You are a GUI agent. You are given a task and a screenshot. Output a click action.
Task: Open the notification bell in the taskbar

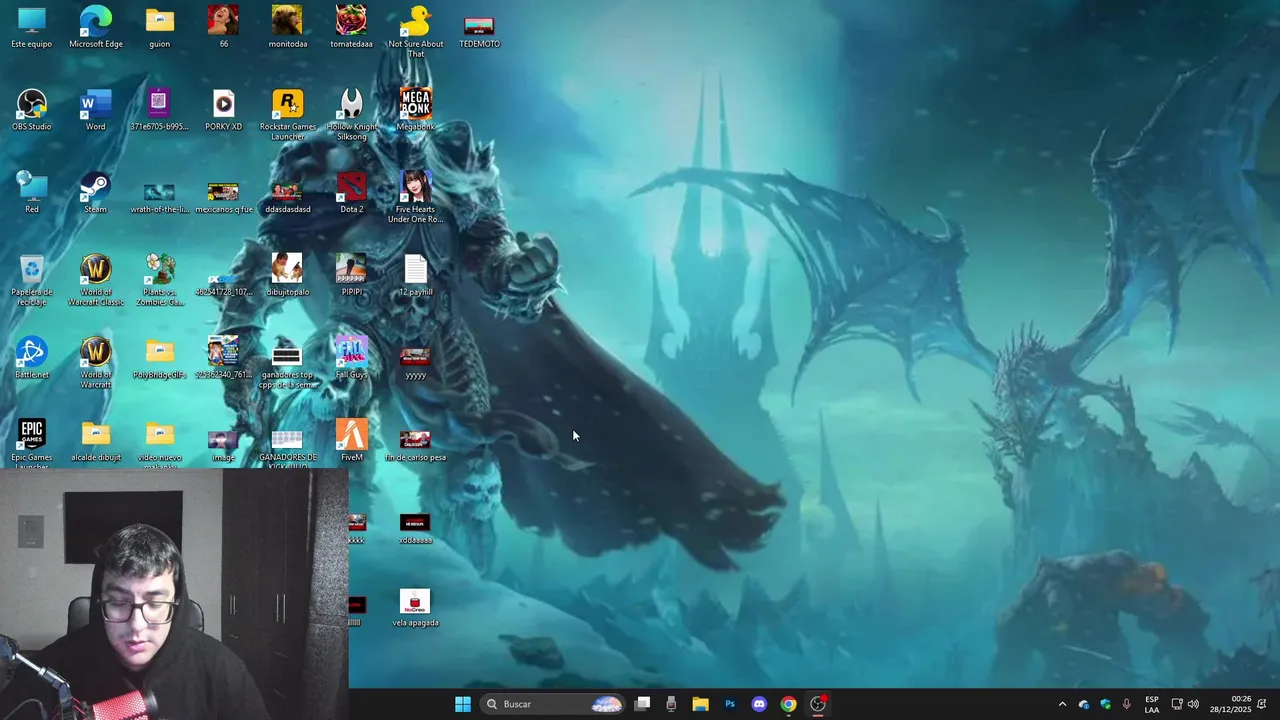[x=1262, y=704]
